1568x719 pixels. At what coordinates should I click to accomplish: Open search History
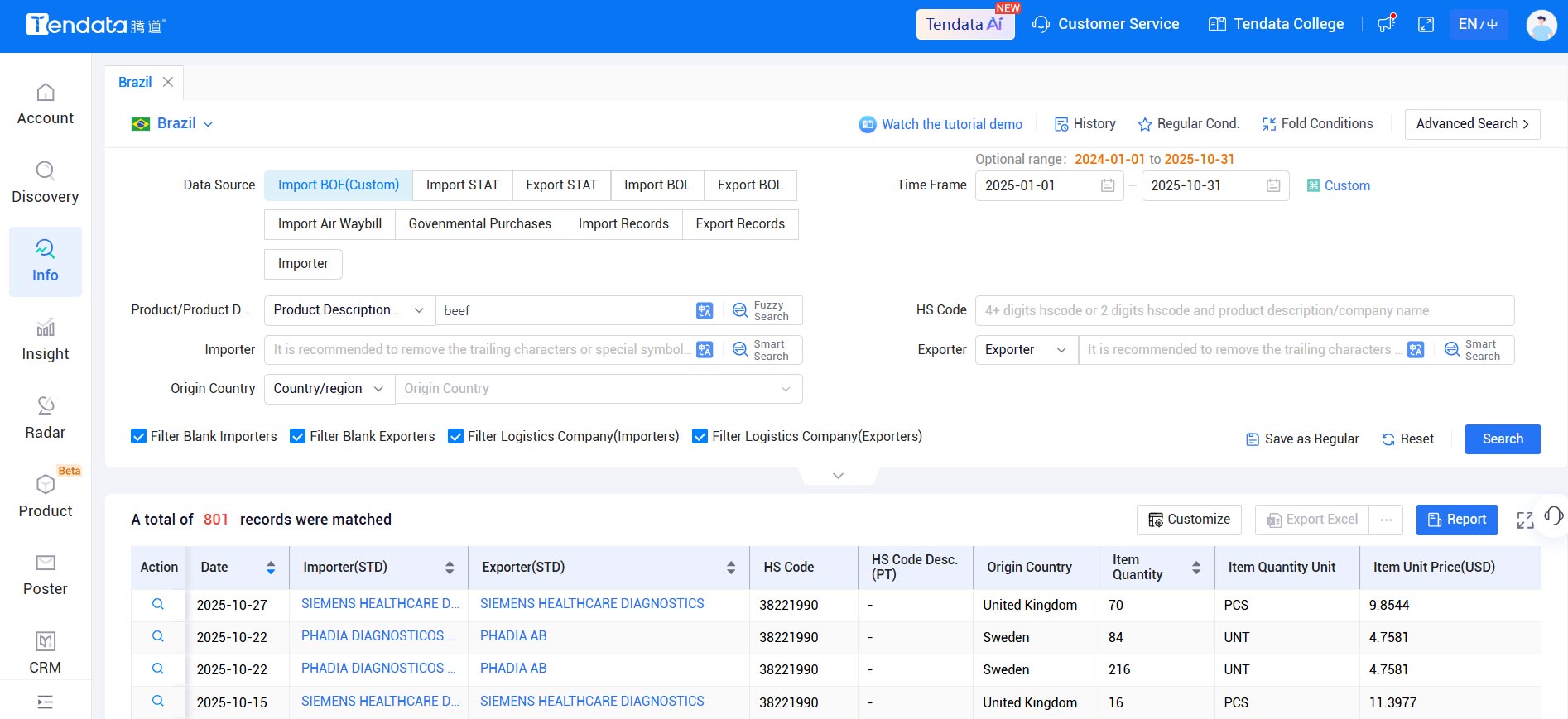1085,124
